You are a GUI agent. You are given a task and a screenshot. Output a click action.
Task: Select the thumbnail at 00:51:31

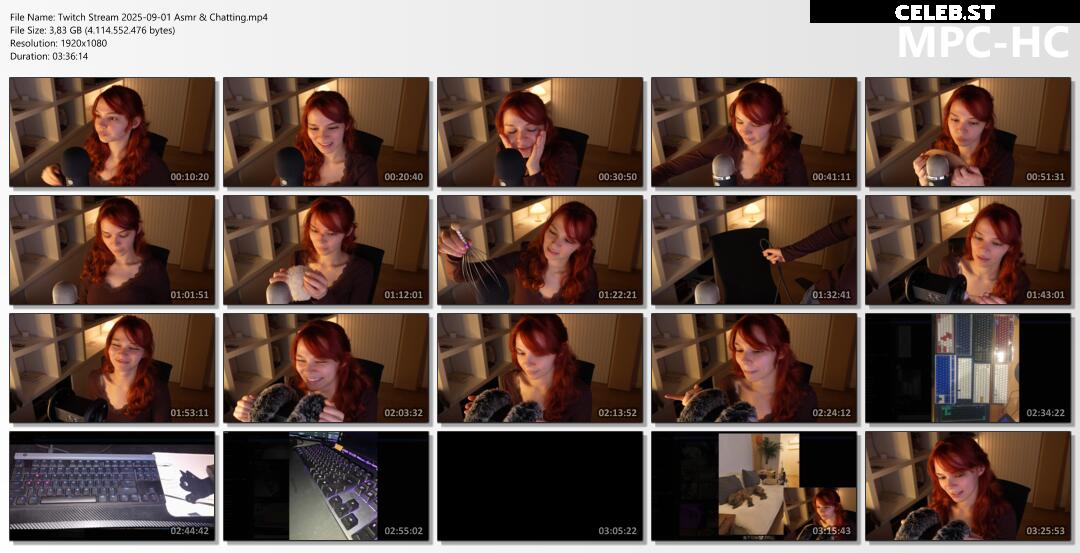pos(968,132)
